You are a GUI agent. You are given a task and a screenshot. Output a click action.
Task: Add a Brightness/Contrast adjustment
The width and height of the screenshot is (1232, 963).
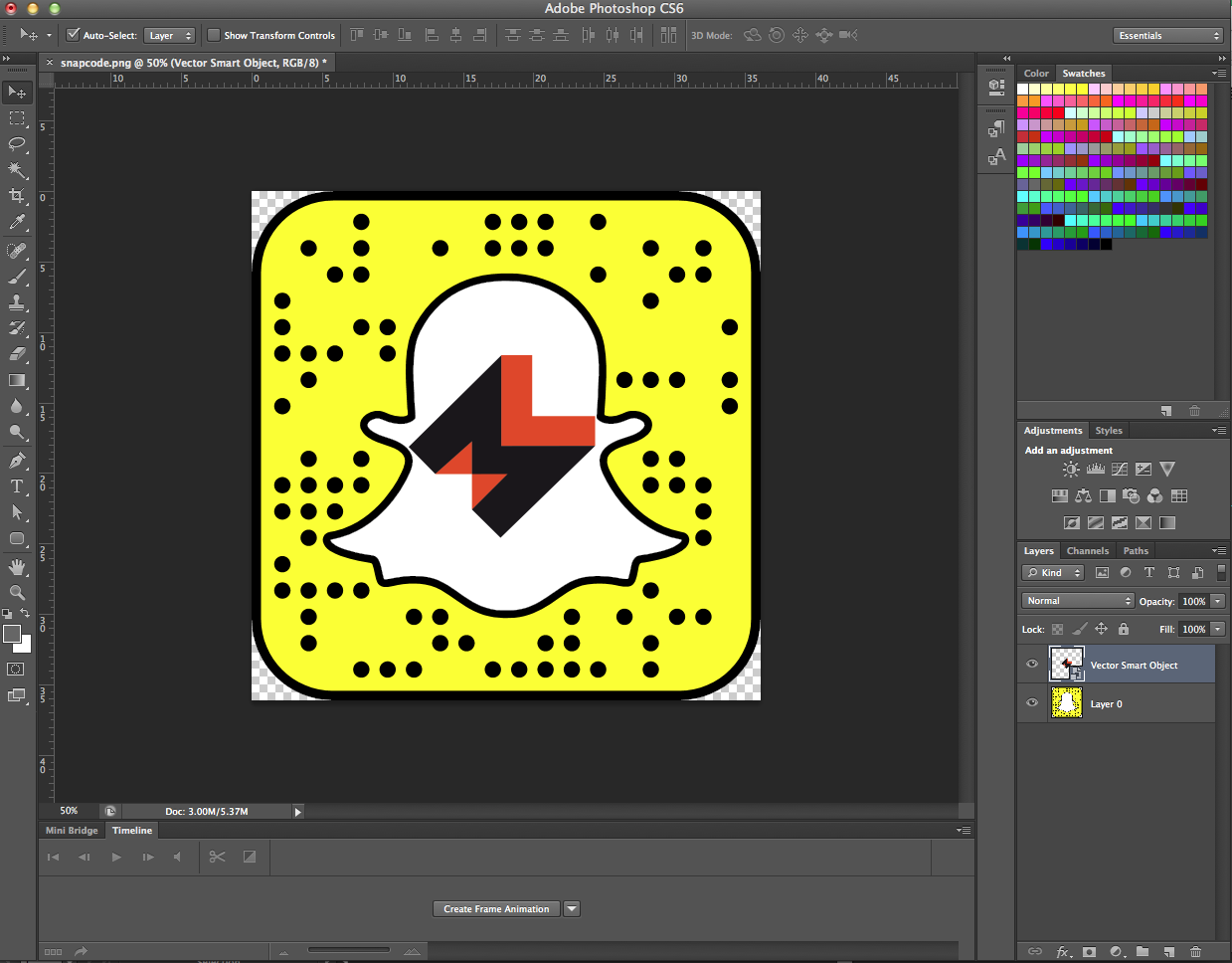[x=1070, y=469]
